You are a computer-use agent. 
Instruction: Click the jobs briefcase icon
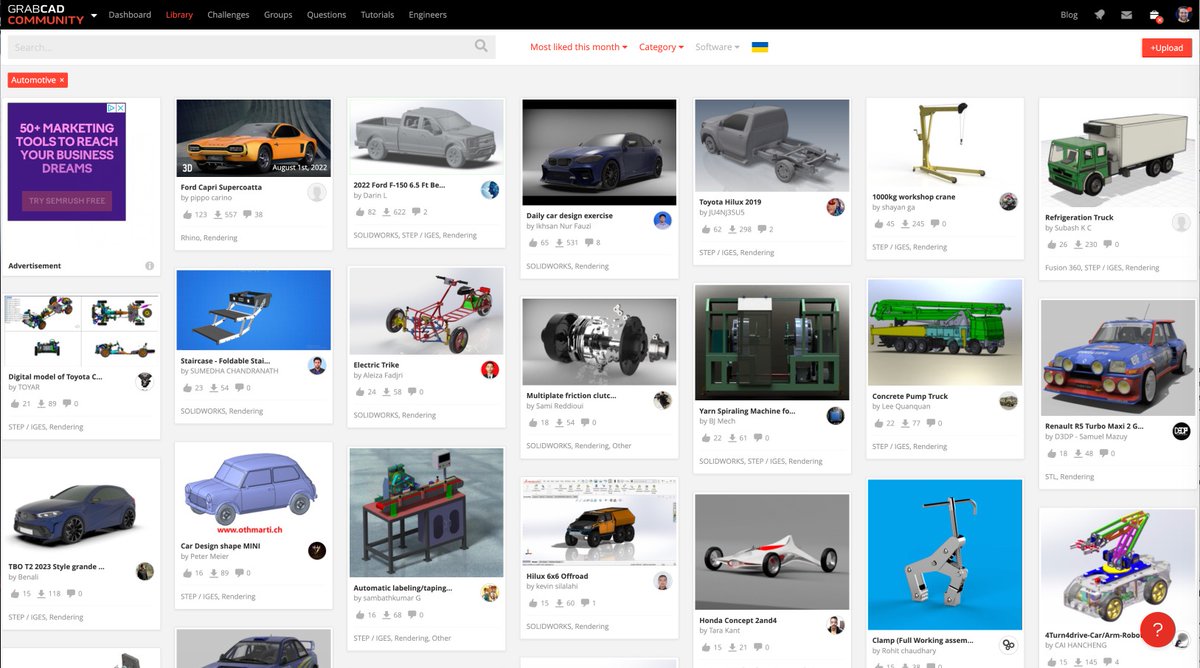point(1153,14)
